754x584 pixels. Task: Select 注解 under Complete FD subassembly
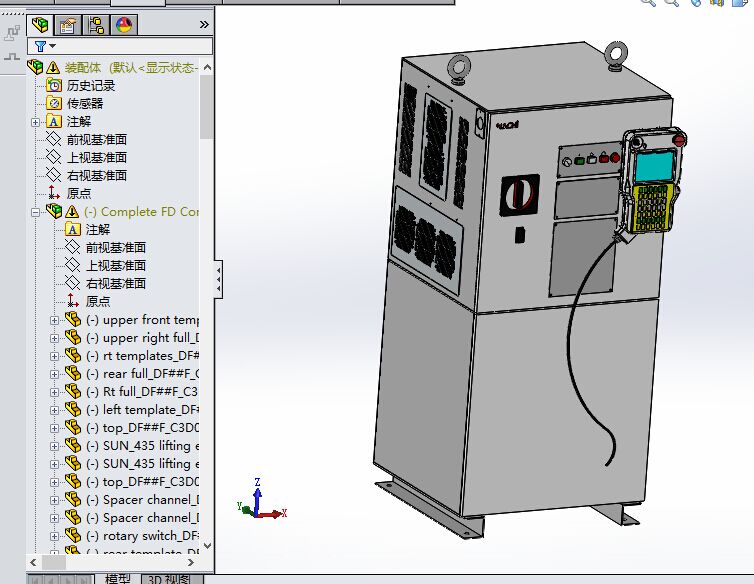tap(98, 229)
